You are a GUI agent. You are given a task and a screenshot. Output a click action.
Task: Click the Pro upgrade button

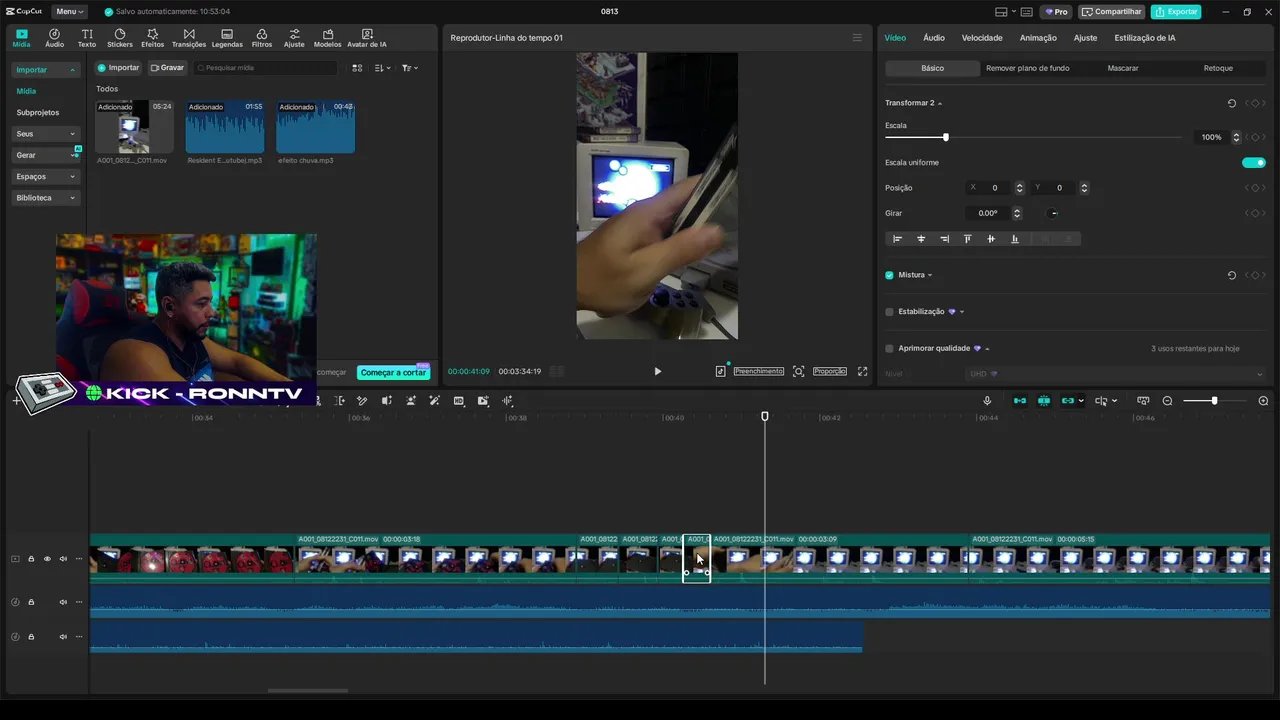click(1056, 12)
